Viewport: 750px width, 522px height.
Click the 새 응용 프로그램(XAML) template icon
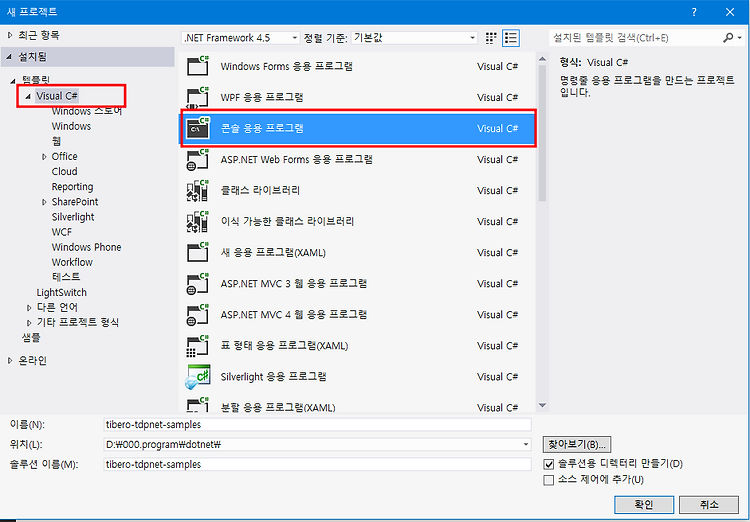click(198, 252)
